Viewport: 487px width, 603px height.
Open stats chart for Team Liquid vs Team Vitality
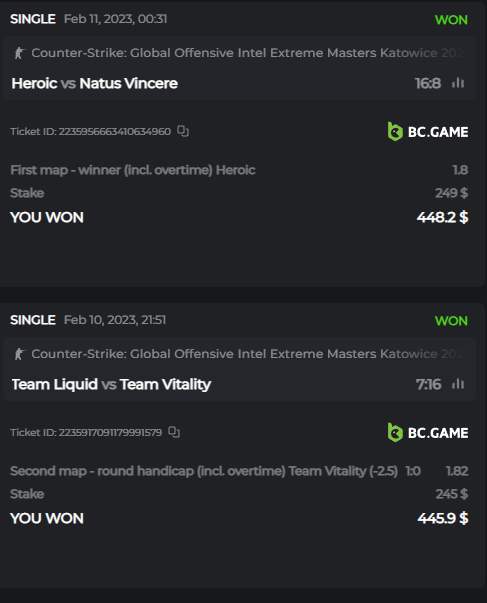pos(458,384)
